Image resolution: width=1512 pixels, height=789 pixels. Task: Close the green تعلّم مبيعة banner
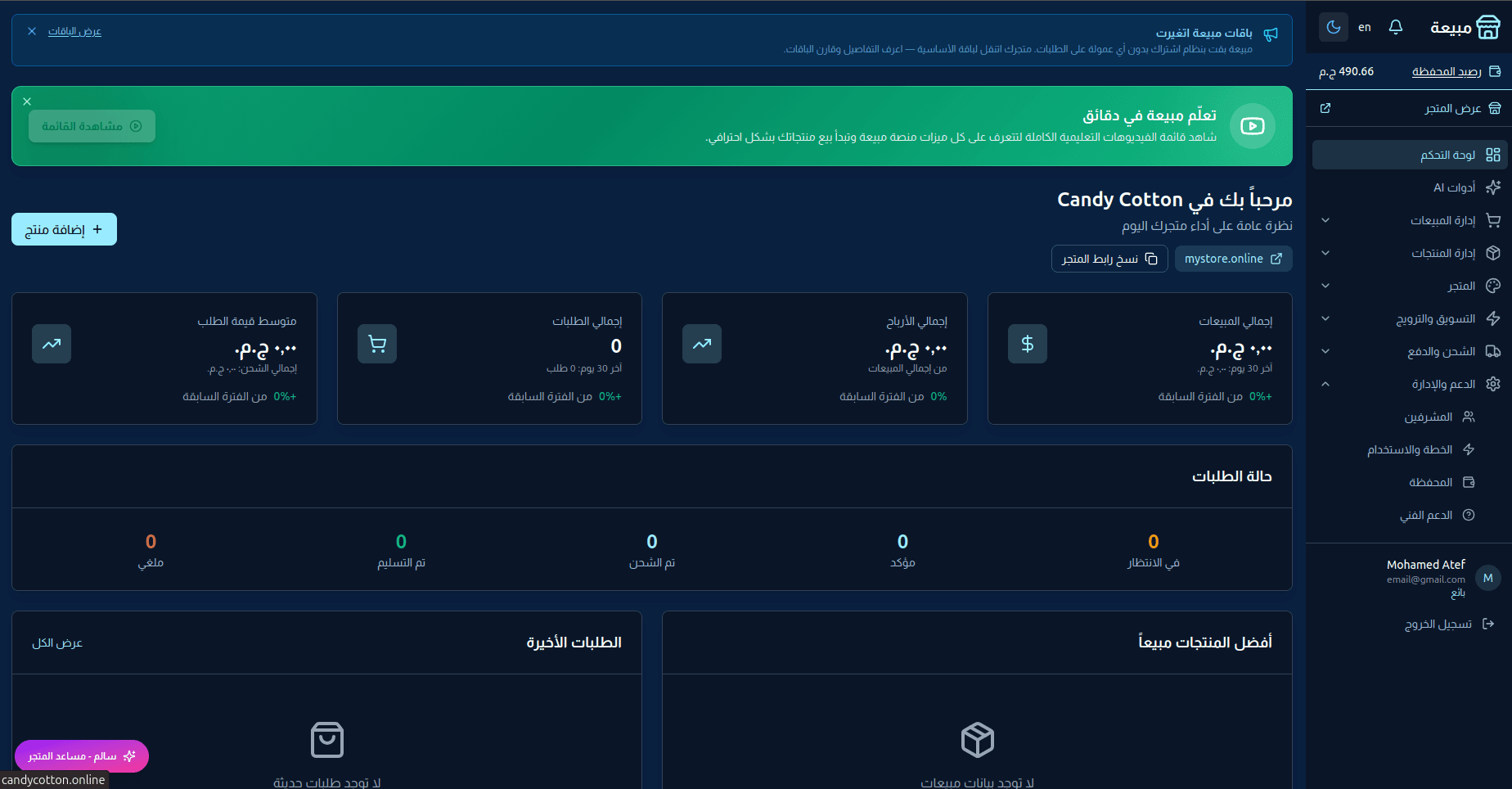pyautogui.click(x=27, y=101)
